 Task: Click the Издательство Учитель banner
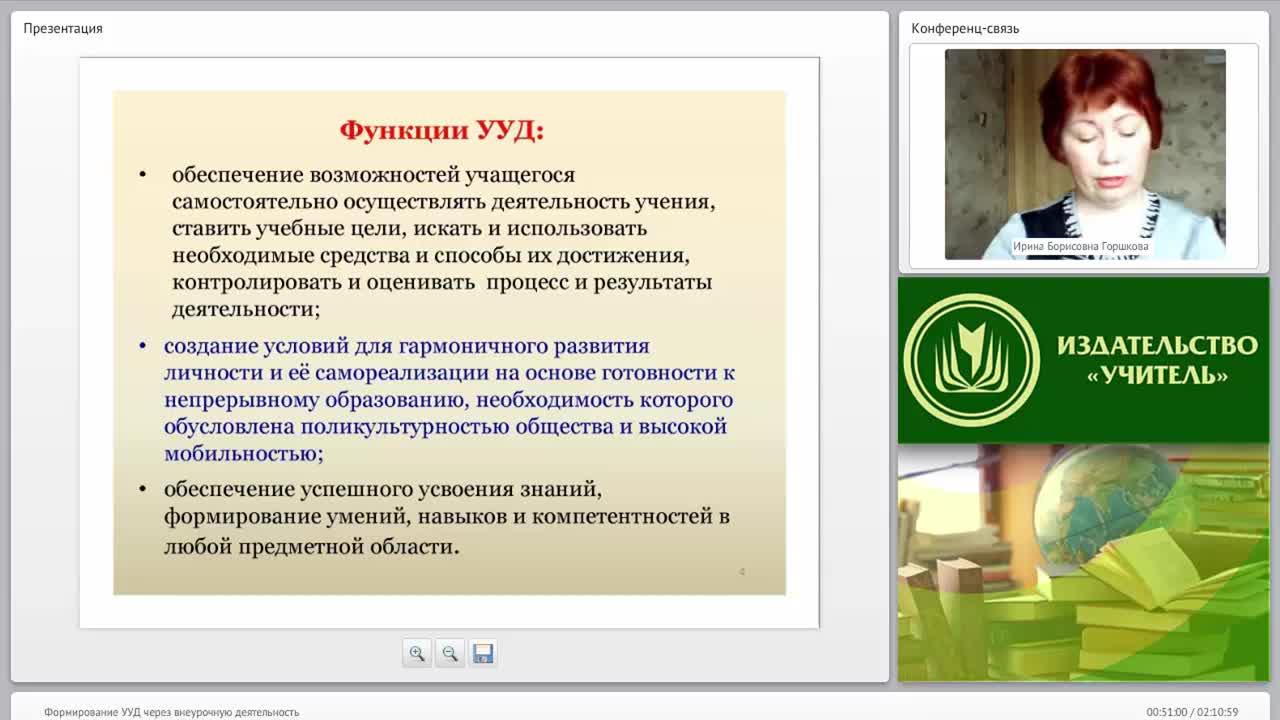click(1083, 360)
